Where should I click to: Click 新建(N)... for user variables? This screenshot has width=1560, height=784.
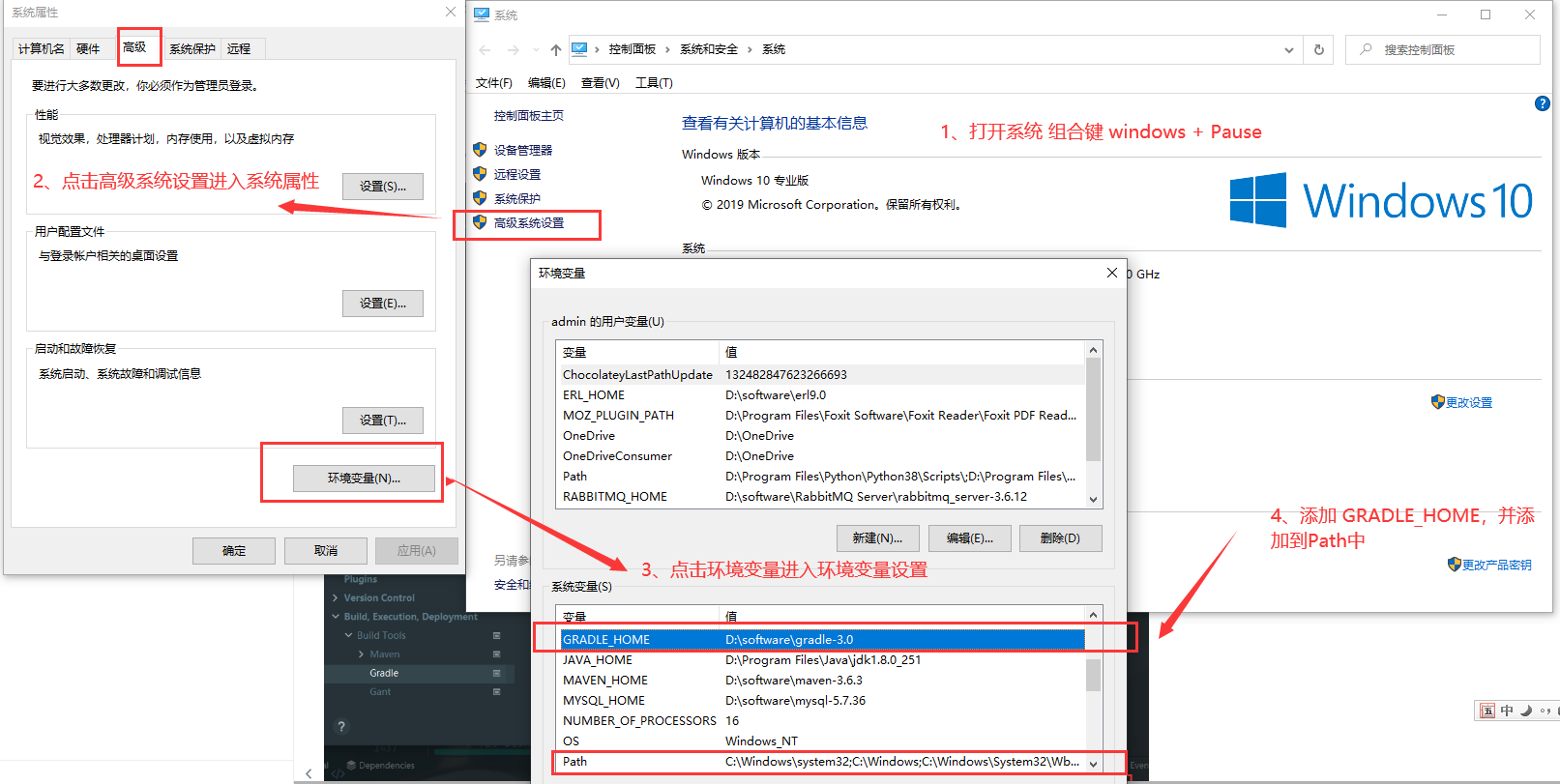point(877,538)
